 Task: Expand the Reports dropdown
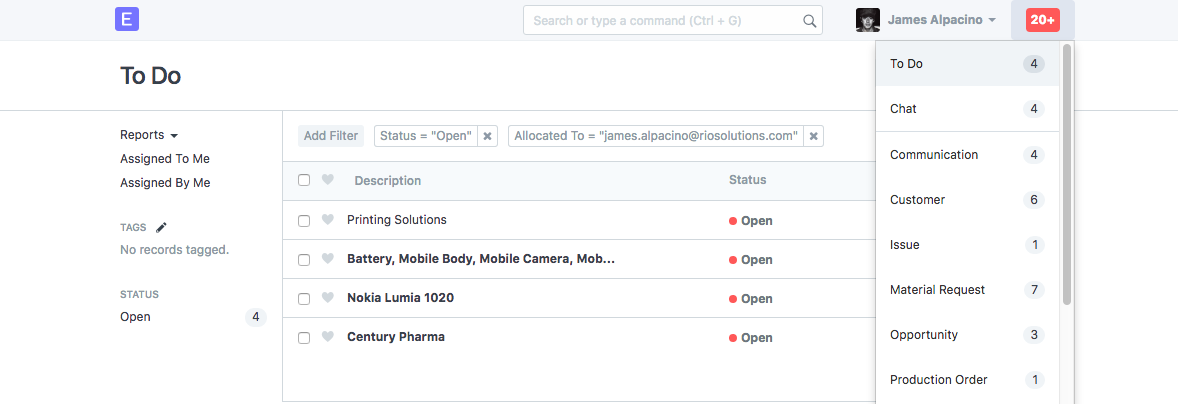(x=148, y=135)
